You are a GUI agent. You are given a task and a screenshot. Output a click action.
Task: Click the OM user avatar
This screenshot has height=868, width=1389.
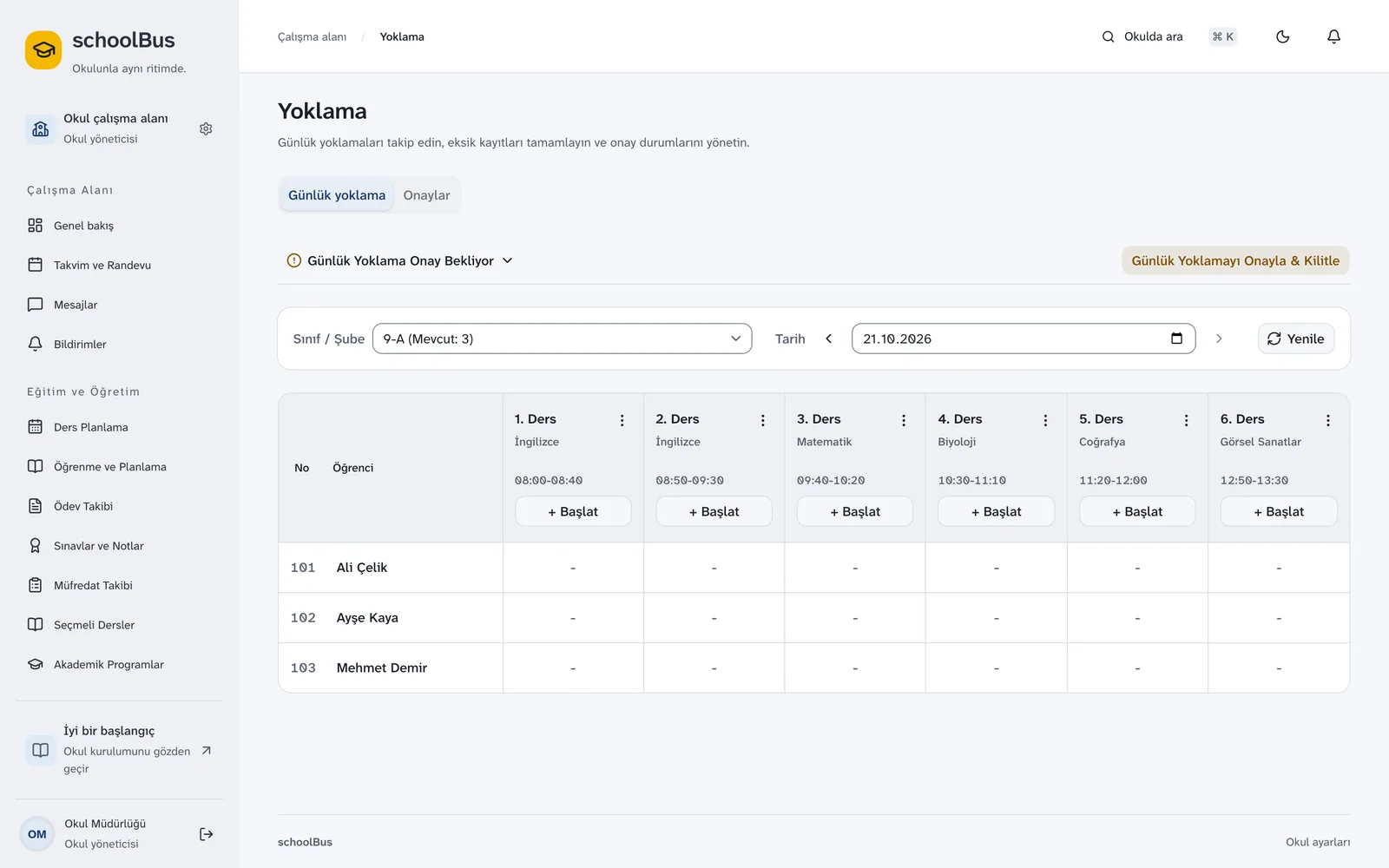click(x=37, y=834)
